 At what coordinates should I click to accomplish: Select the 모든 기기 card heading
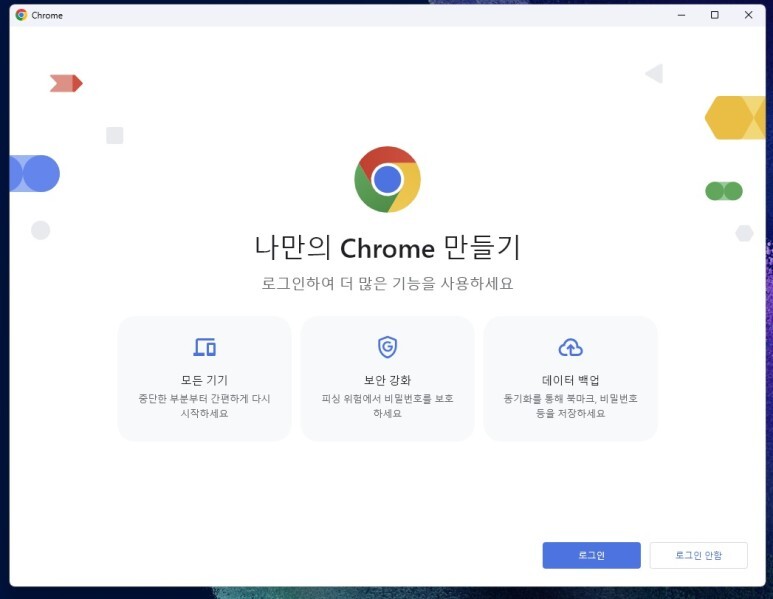point(204,380)
